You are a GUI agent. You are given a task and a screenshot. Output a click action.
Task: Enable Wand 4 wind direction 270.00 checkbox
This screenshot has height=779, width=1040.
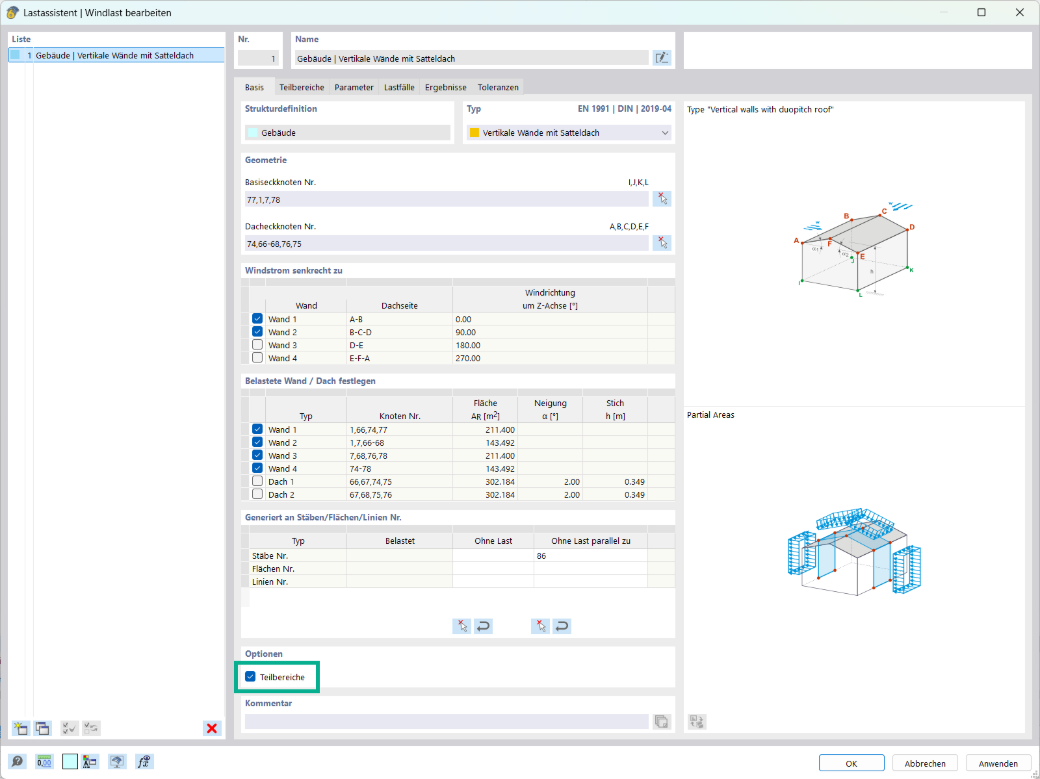257,358
